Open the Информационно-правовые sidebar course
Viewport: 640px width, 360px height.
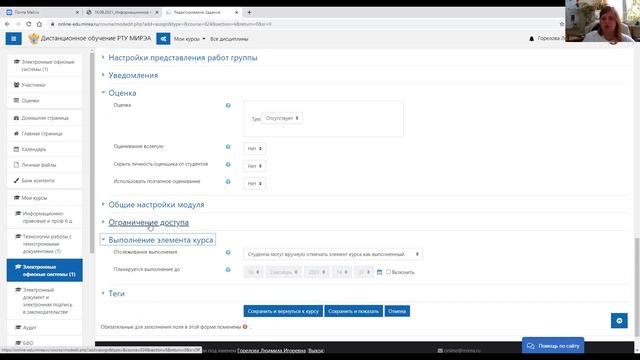click(x=44, y=217)
